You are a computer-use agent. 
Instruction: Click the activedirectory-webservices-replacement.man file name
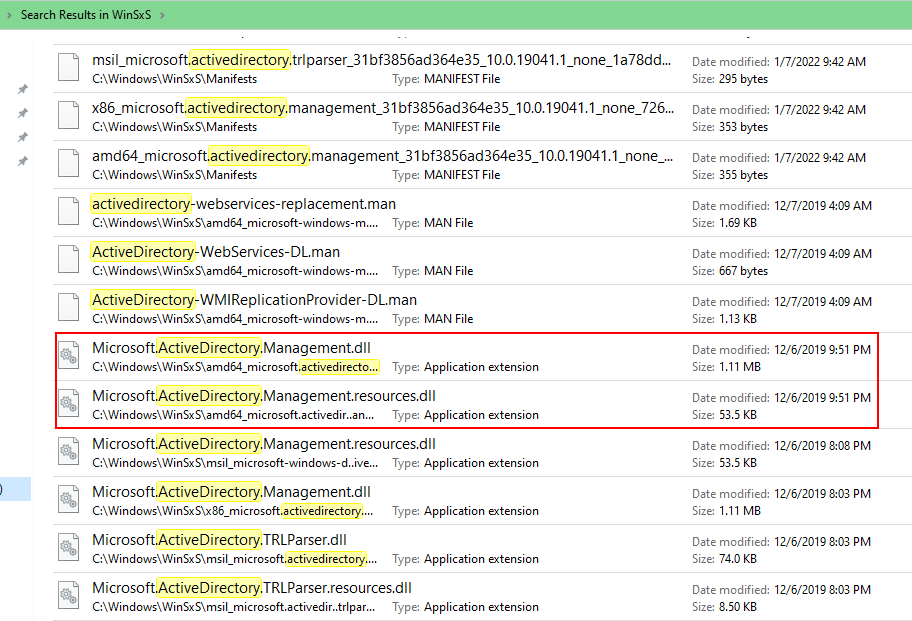point(243,204)
